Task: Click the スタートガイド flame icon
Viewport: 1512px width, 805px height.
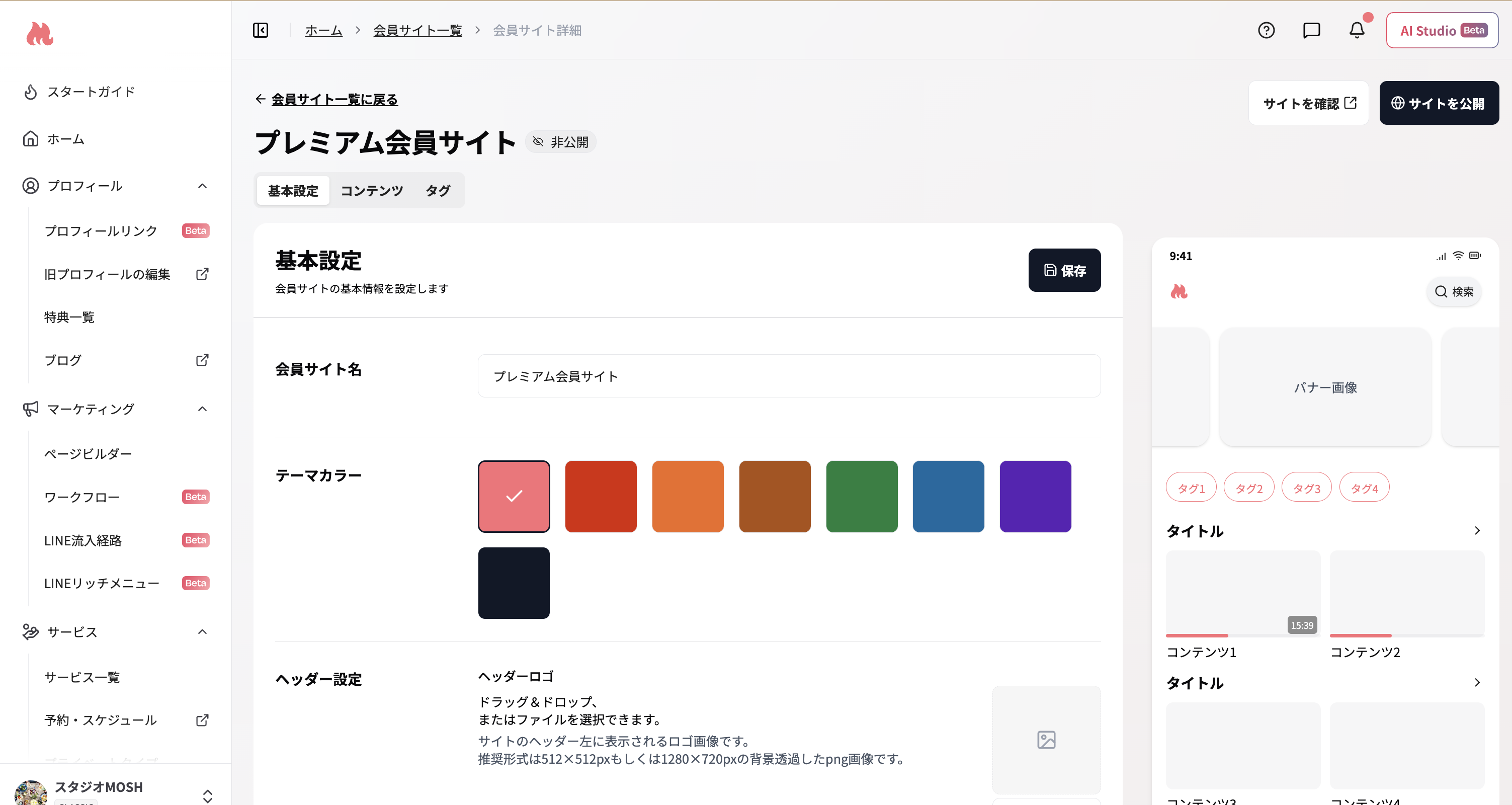Action: tap(31, 92)
